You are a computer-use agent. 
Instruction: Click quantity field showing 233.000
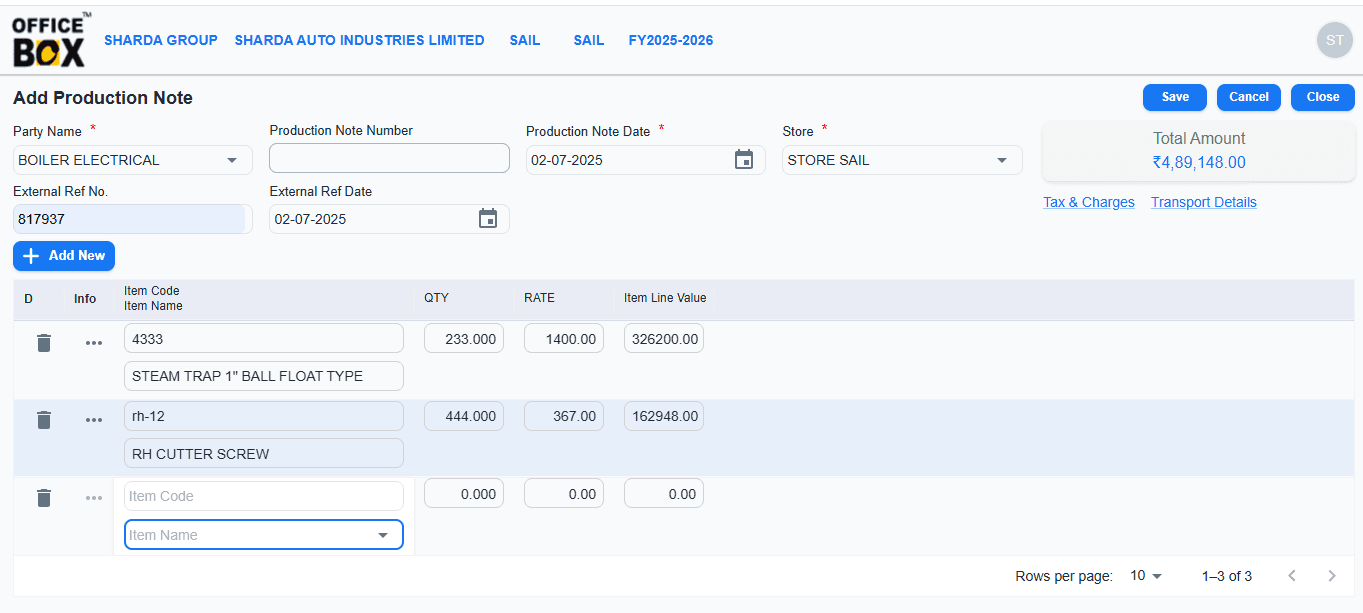(x=464, y=338)
